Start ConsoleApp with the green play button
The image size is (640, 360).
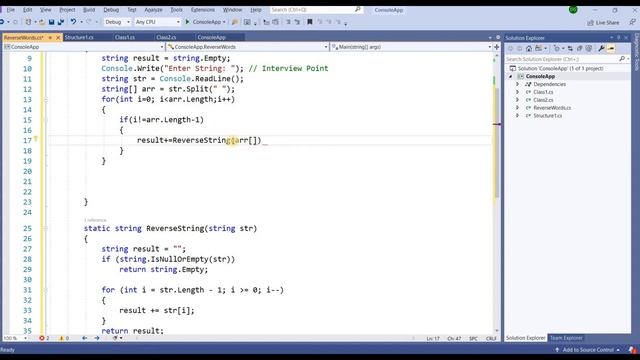[x=187, y=22]
